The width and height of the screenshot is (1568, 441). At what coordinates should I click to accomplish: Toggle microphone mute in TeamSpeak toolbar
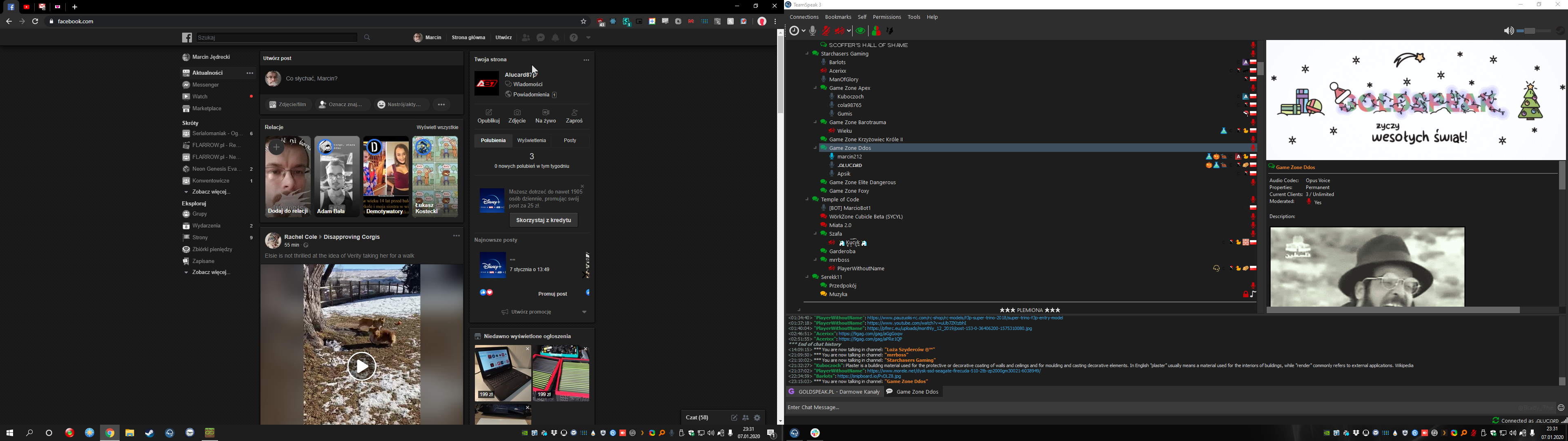point(826,31)
